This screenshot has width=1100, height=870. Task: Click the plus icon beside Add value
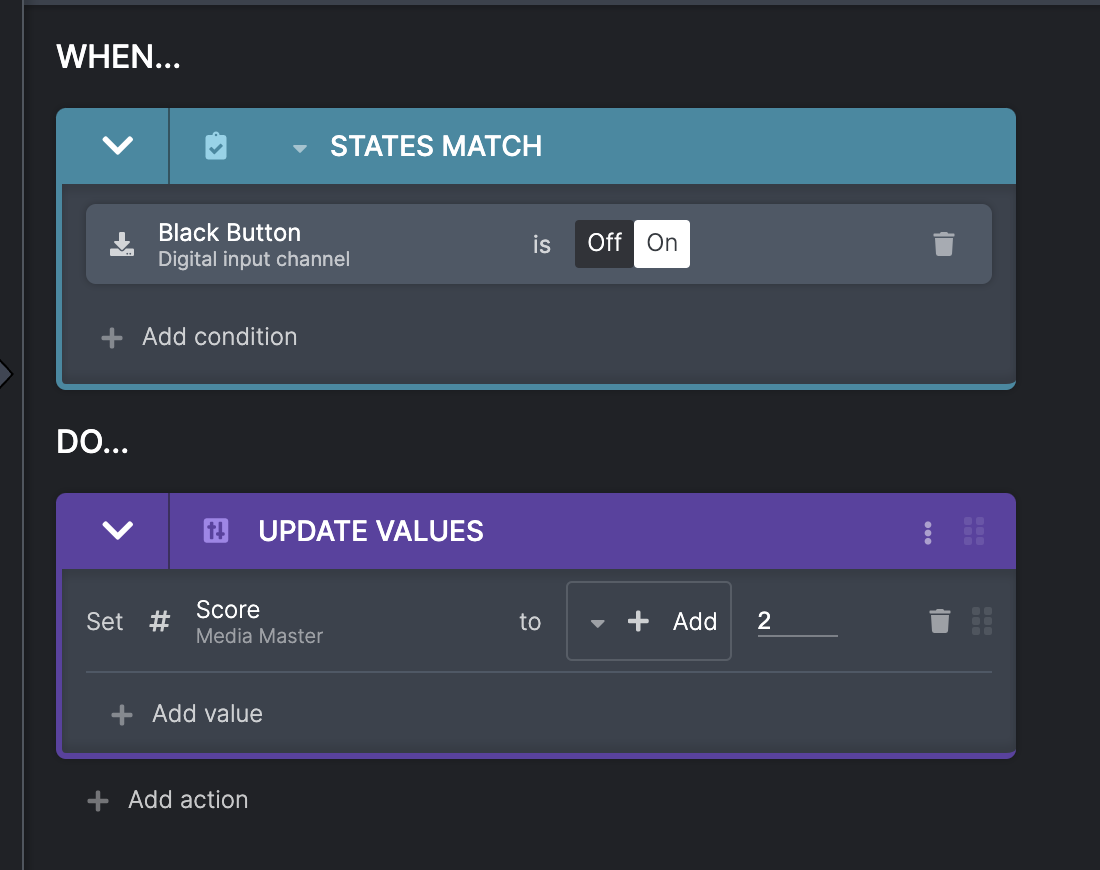point(122,715)
